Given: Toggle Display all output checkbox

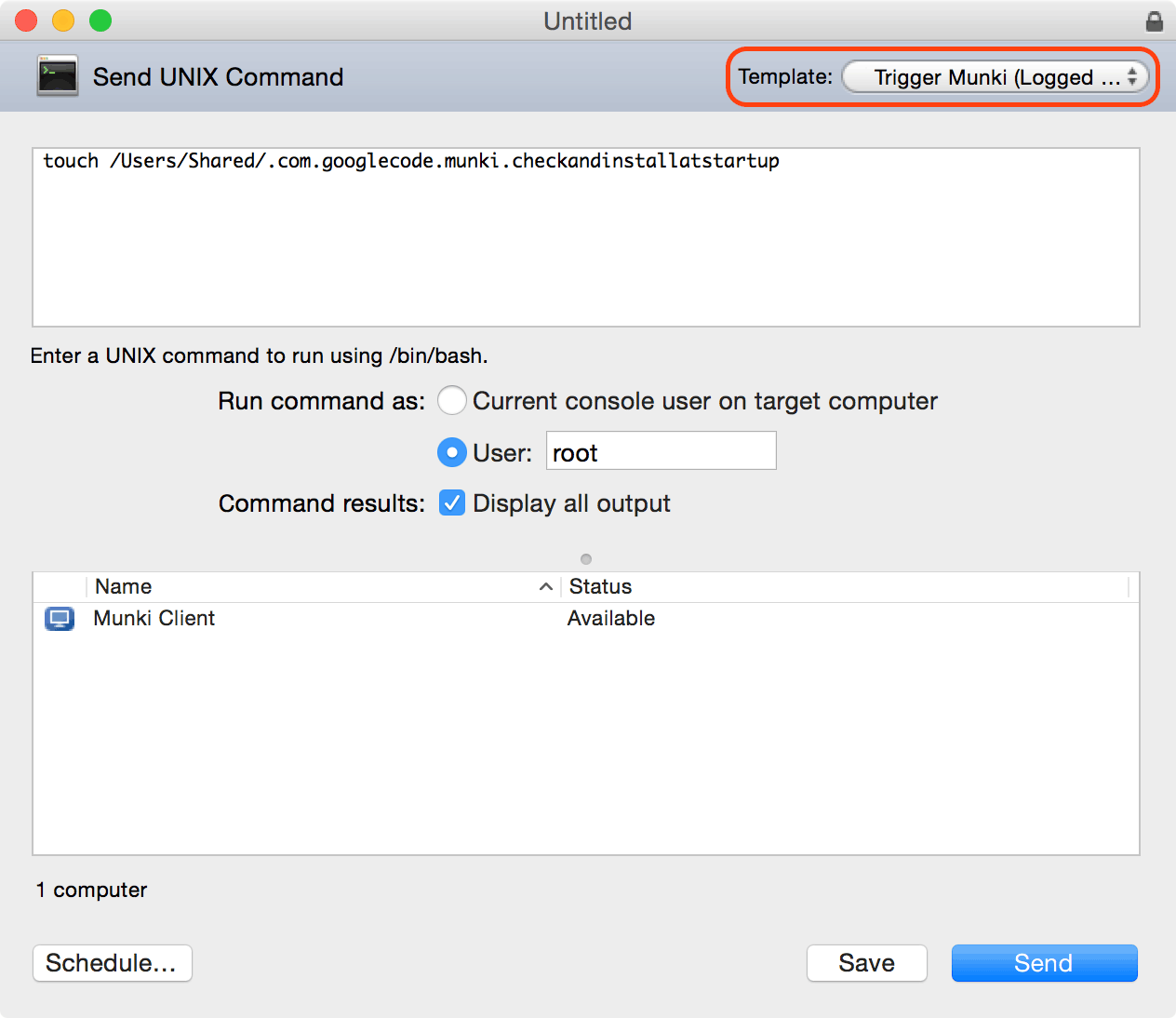Looking at the screenshot, I should coord(452,503).
